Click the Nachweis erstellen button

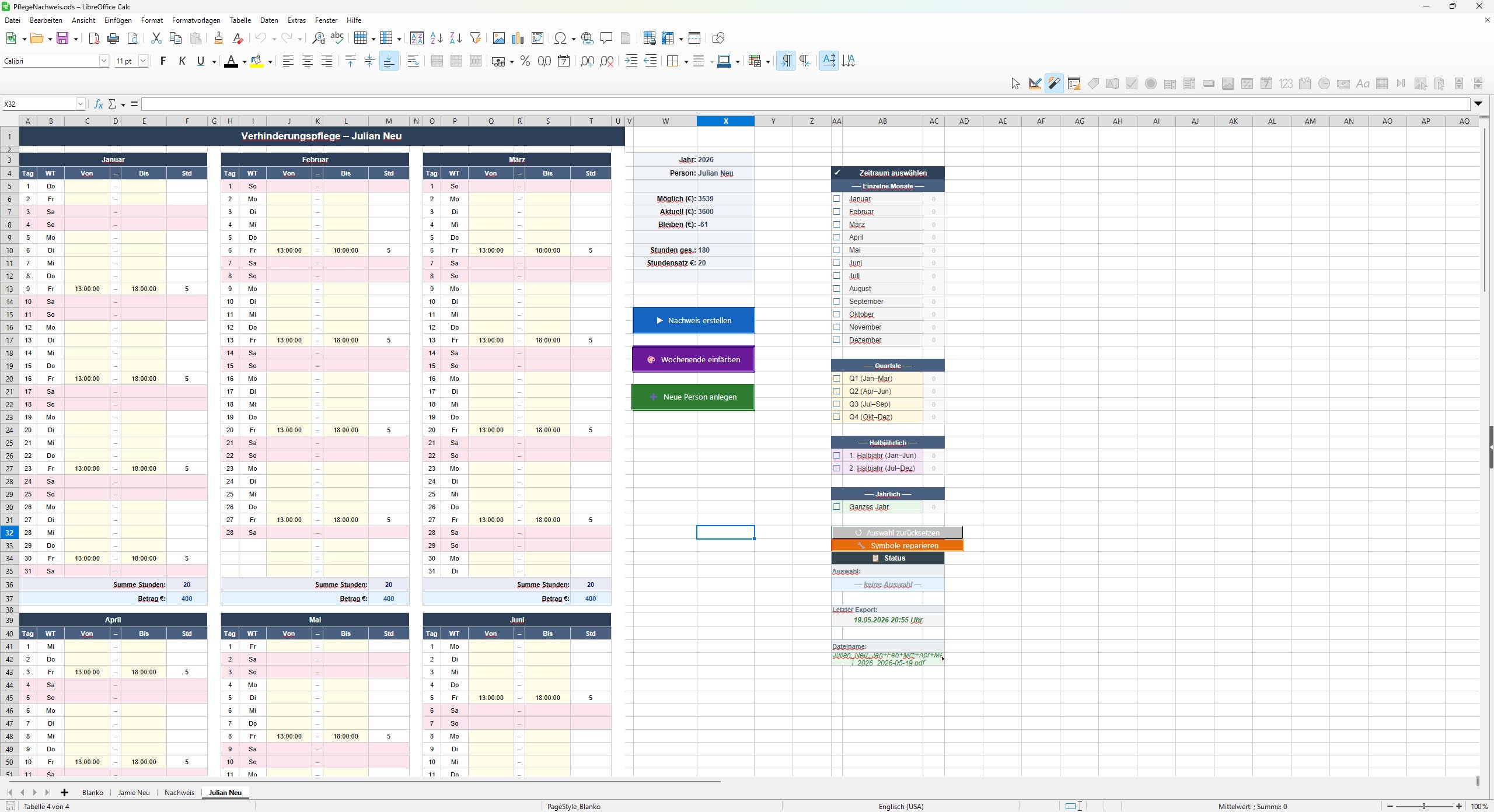693,320
